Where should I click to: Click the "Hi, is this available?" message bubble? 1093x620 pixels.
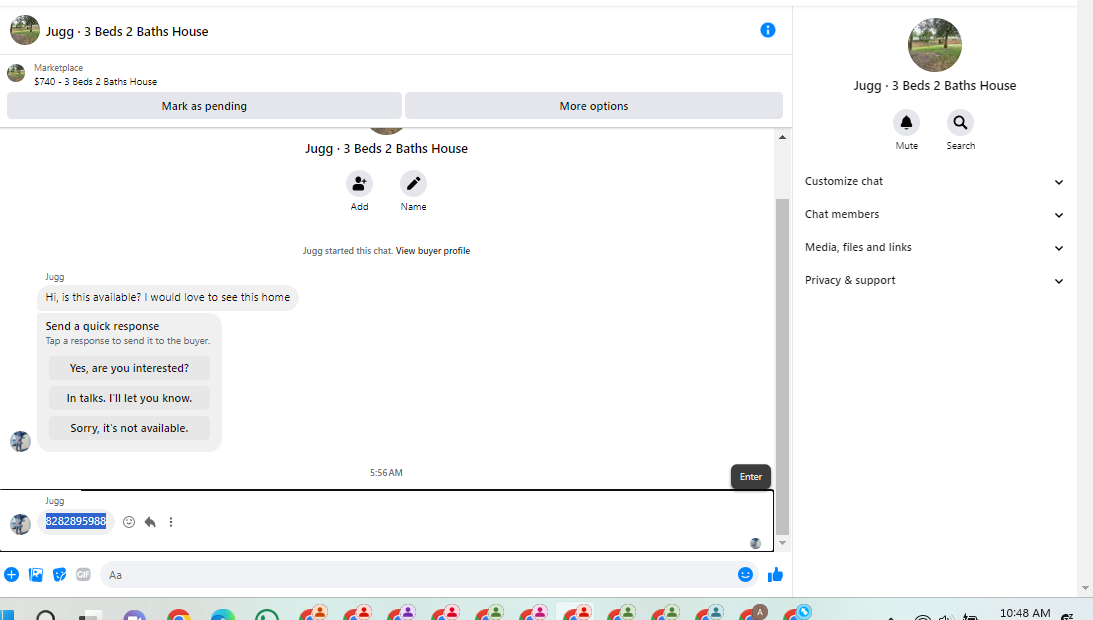coord(168,297)
